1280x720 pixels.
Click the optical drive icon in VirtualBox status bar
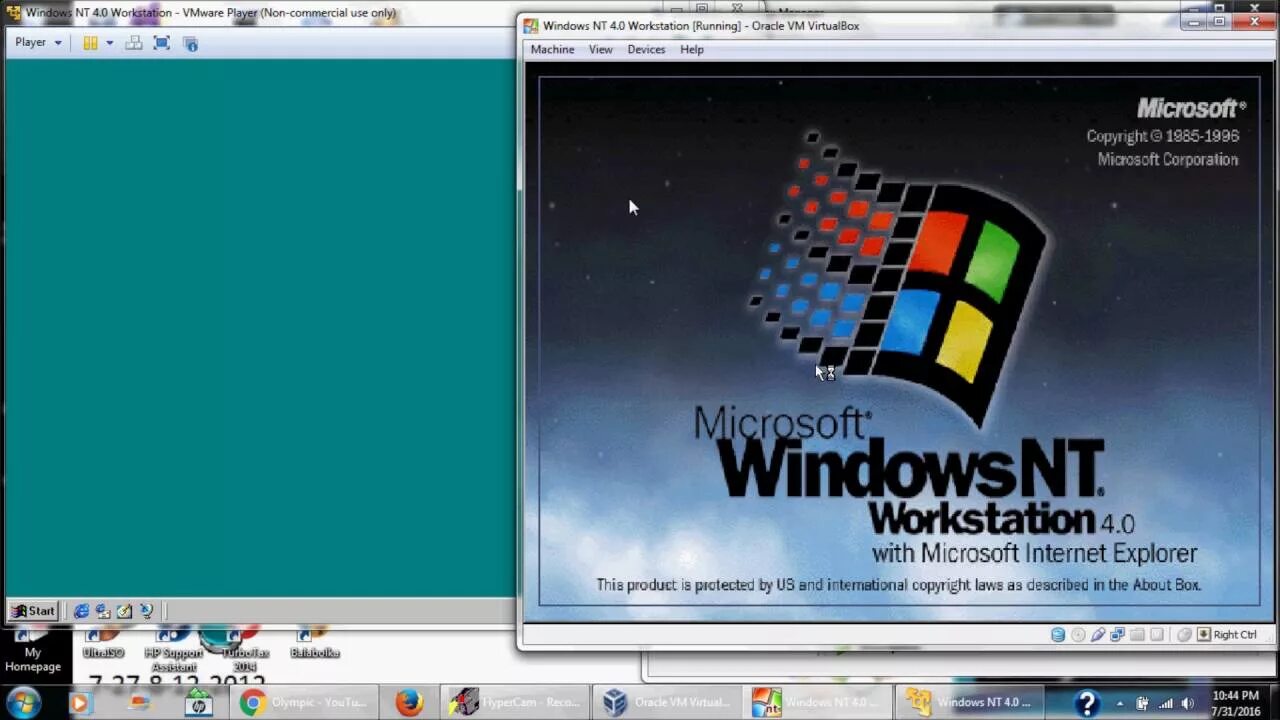click(1078, 634)
